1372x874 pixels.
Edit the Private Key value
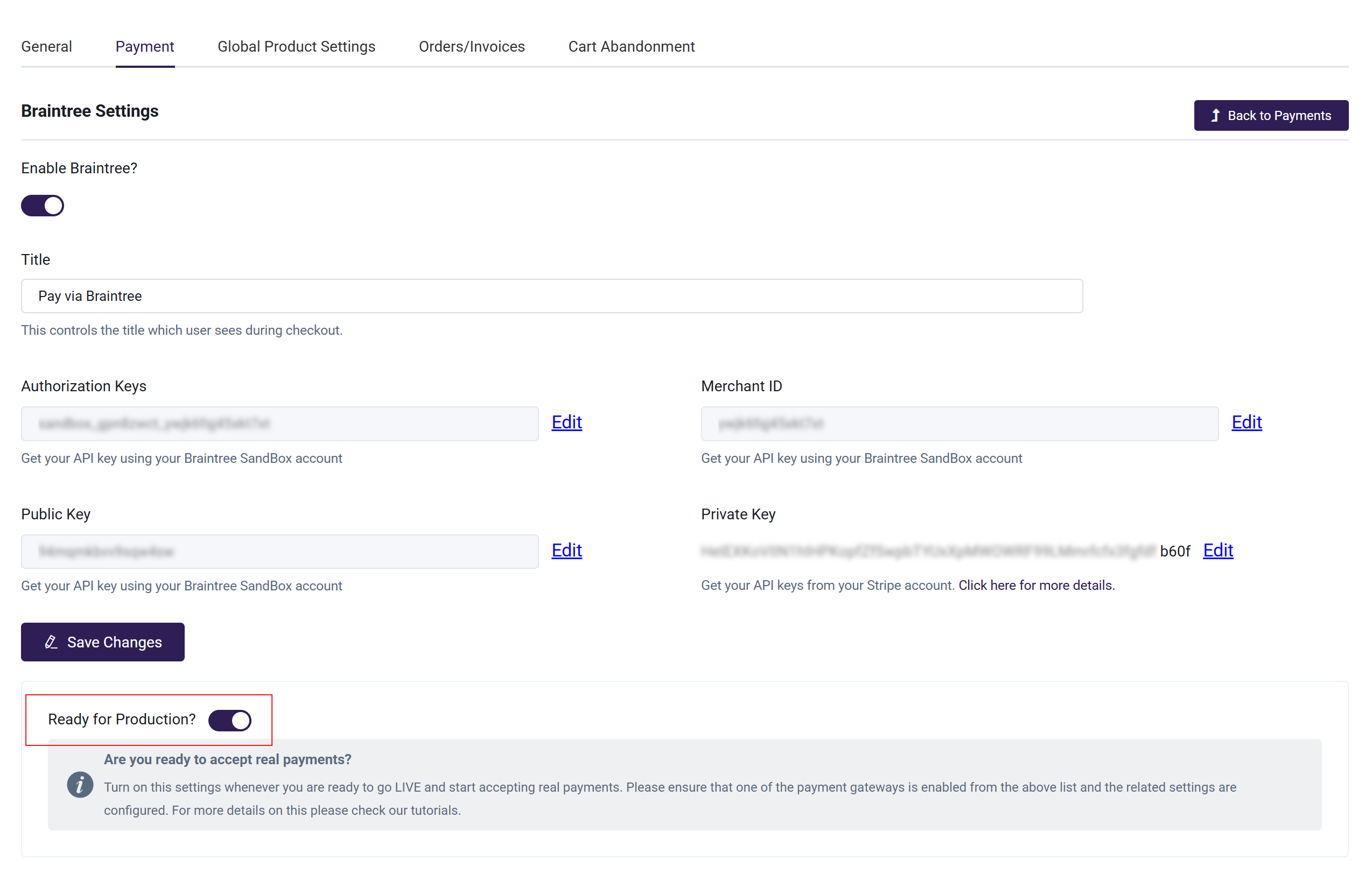click(1217, 550)
